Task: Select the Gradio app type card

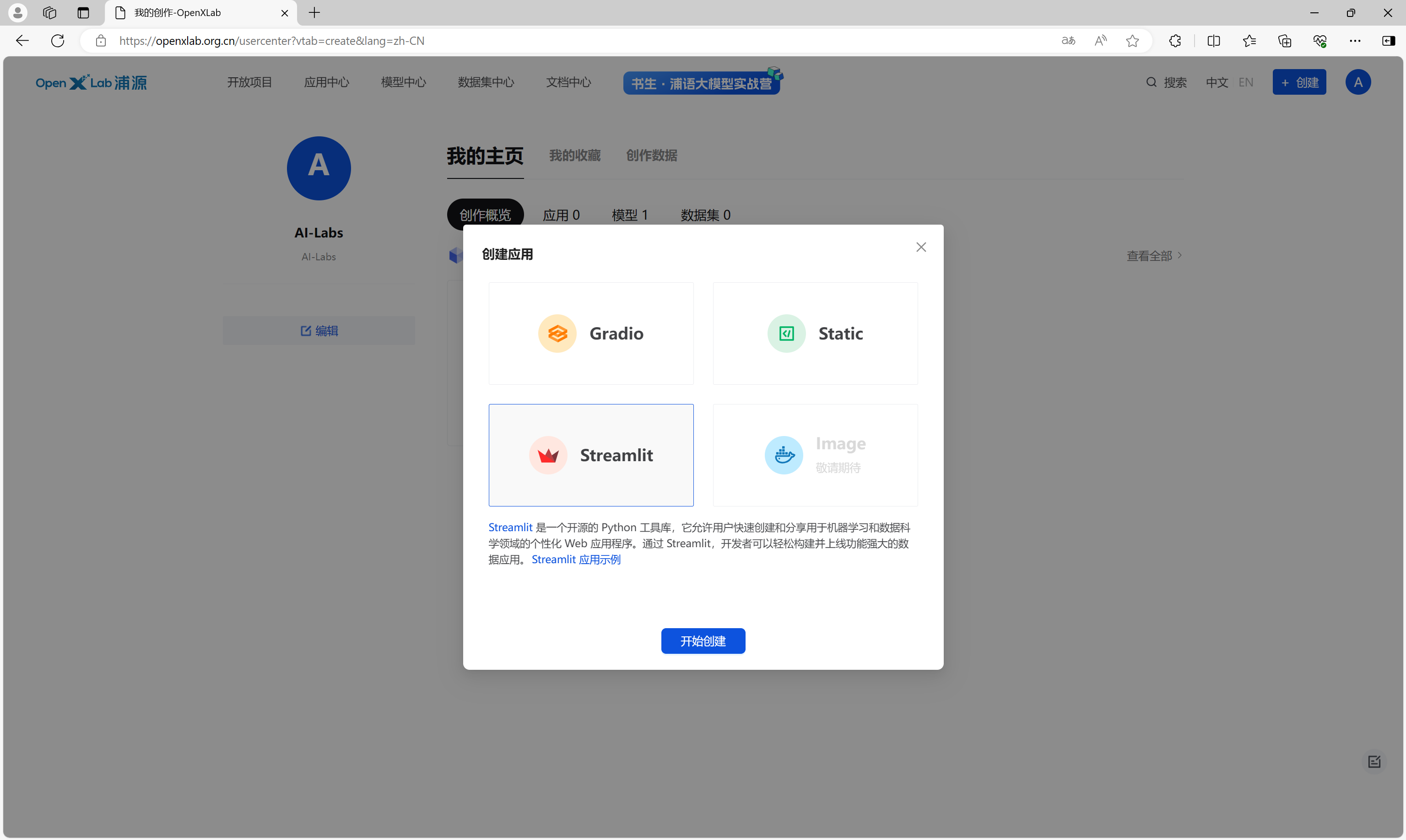Action: pos(590,334)
